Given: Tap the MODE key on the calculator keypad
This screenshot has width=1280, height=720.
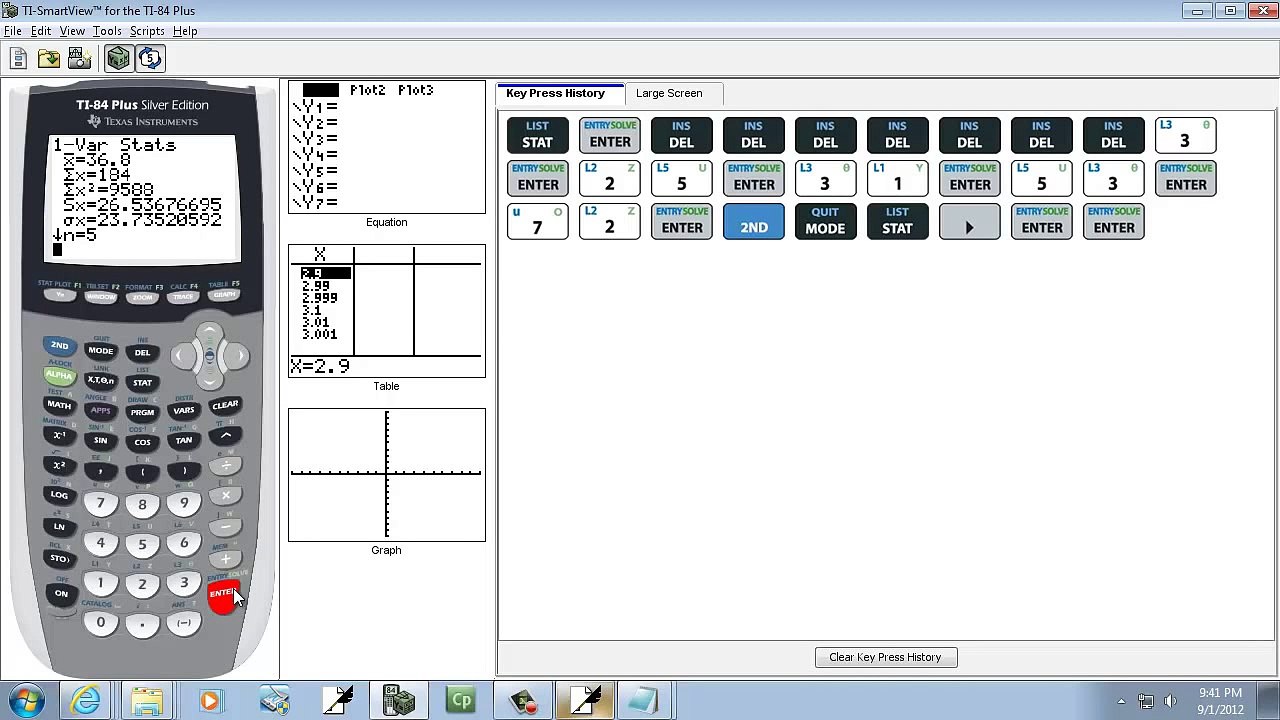Looking at the screenshot, I should 100,351.
